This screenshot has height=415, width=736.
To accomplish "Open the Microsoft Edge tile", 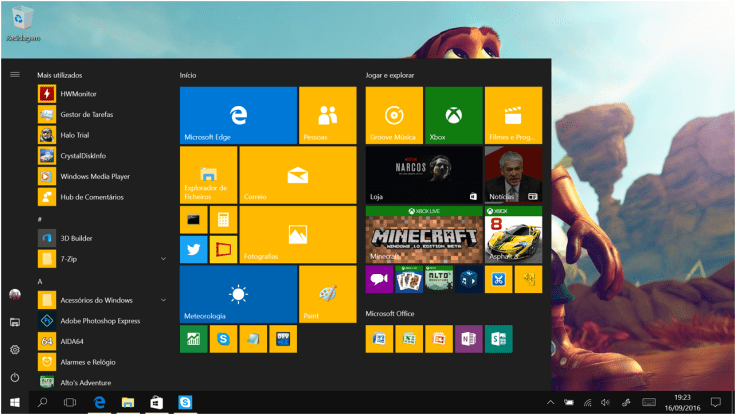I will click(238, 115).
